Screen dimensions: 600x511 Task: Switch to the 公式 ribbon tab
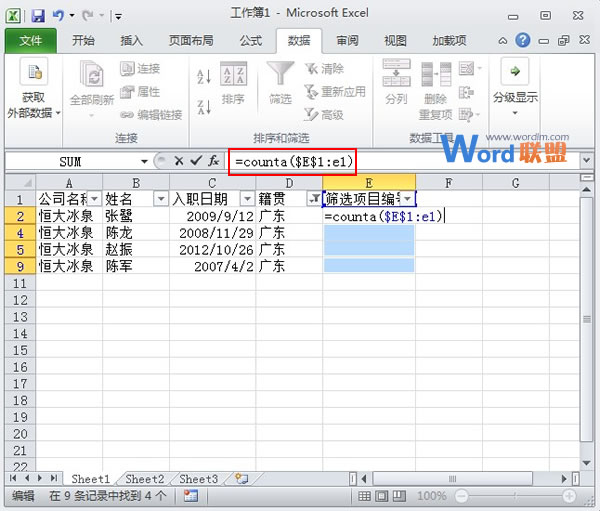pos(251,41)
